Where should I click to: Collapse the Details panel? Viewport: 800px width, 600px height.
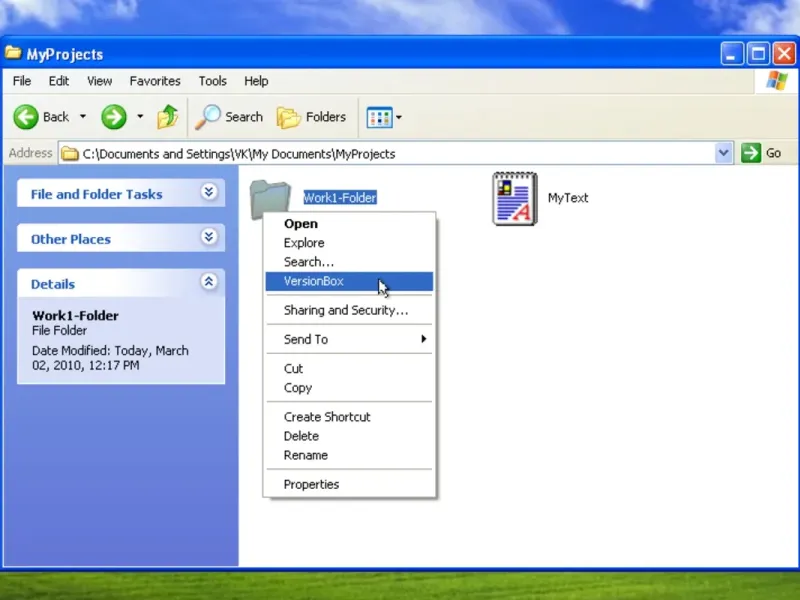[209, 282]
